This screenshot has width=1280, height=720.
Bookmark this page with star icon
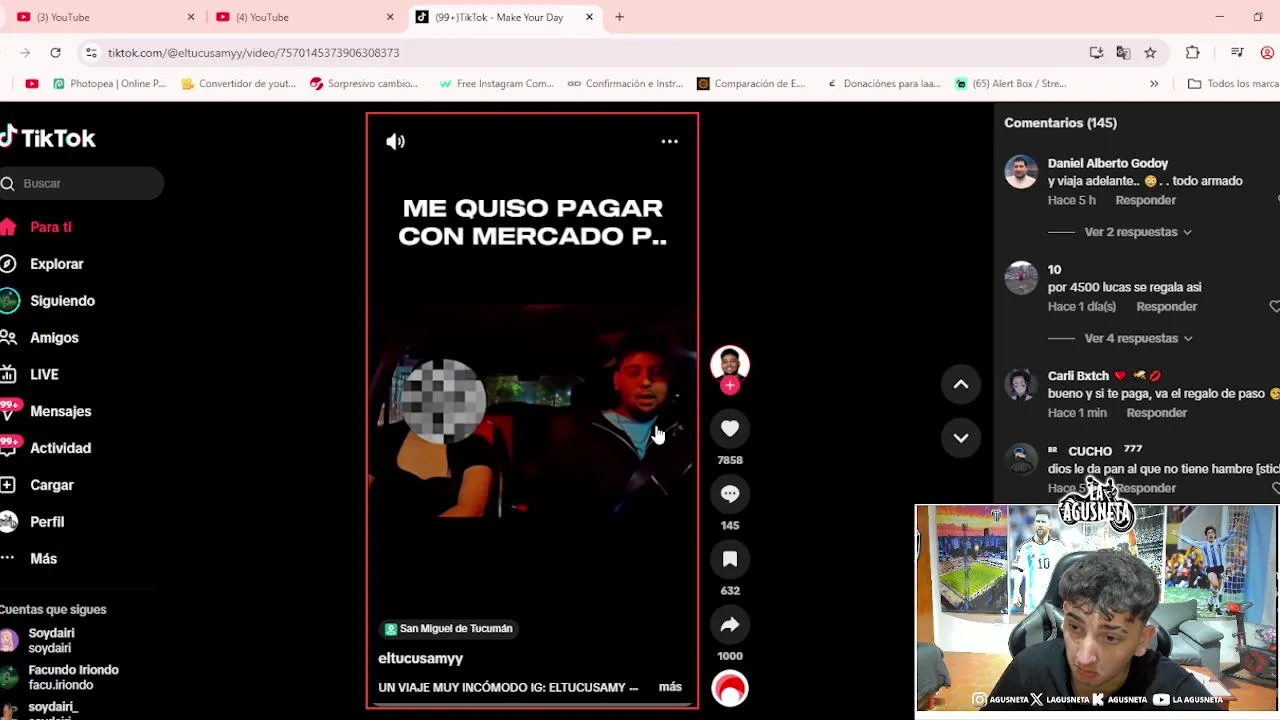coord(1150,53)
